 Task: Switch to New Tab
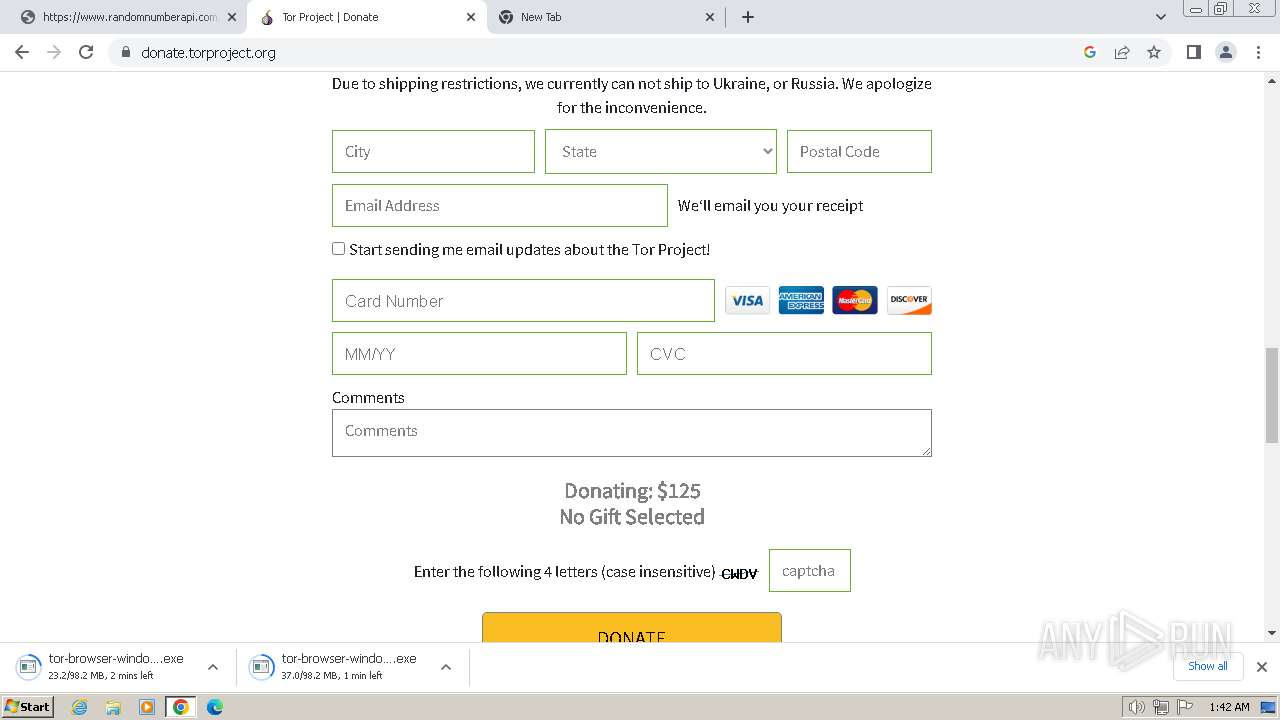pyautogui.click(x=606, y=17)
